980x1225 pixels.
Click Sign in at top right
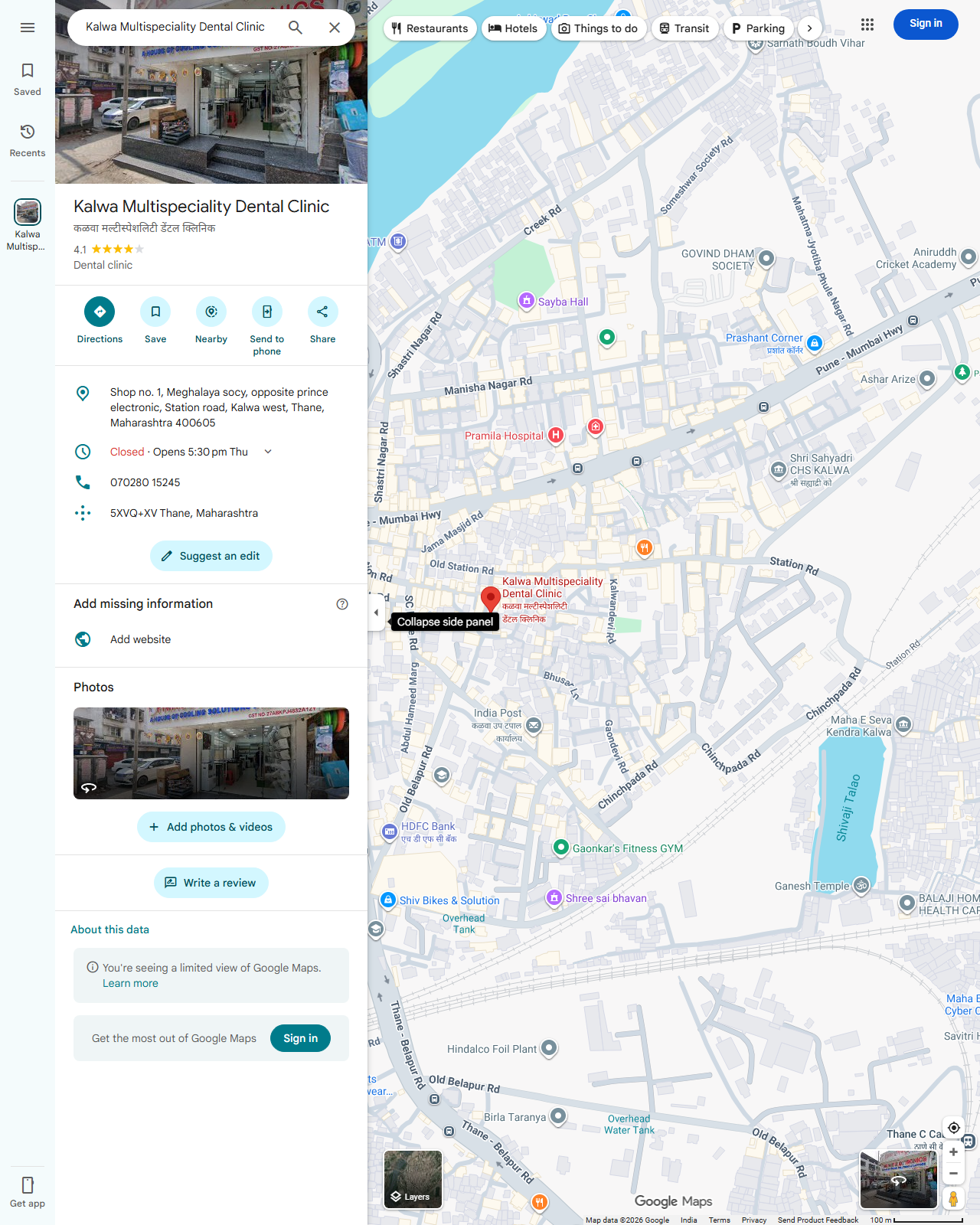926,24
